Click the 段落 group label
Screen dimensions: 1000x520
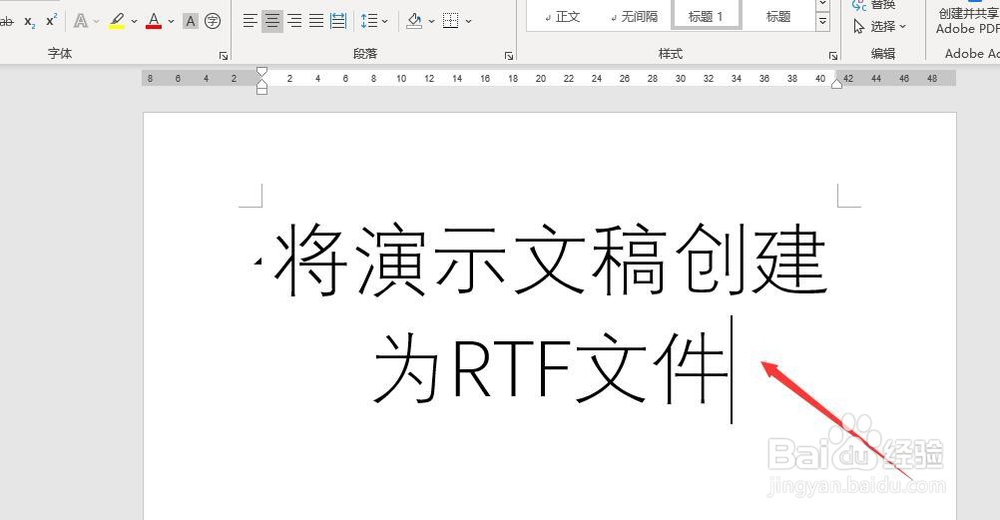click(x=365, y=54)
